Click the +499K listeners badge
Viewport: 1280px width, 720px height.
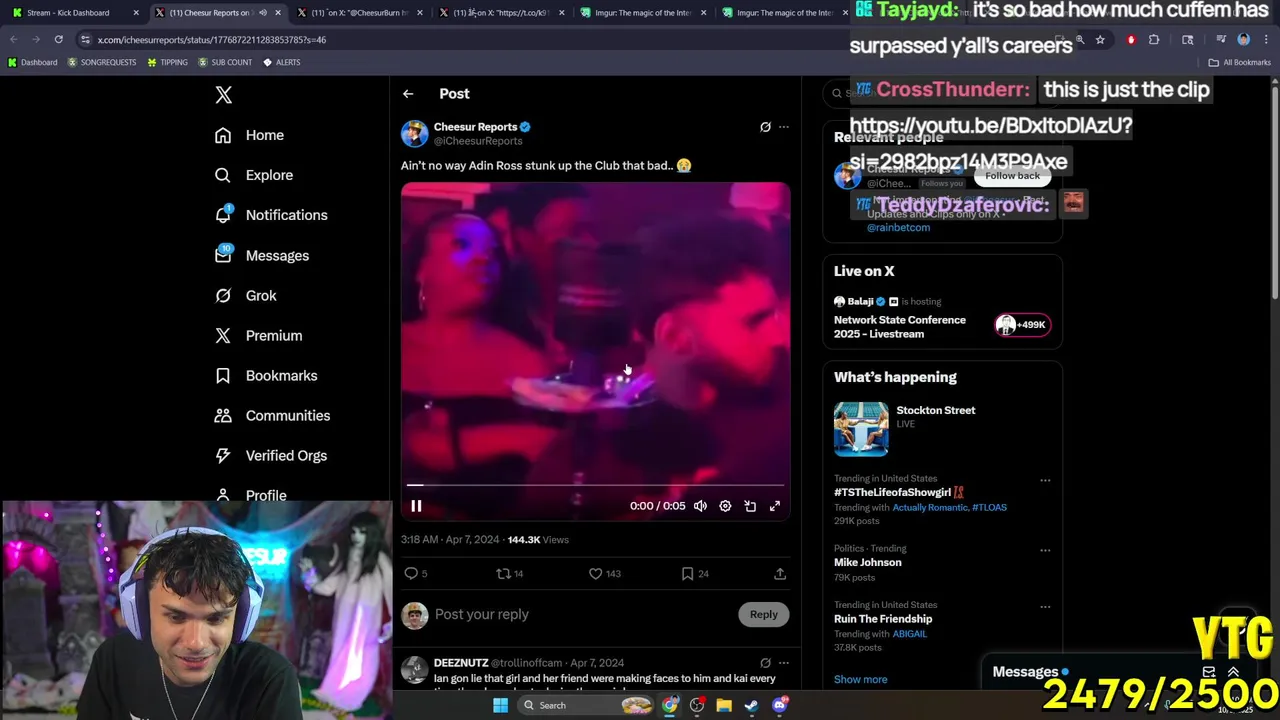1022,325
